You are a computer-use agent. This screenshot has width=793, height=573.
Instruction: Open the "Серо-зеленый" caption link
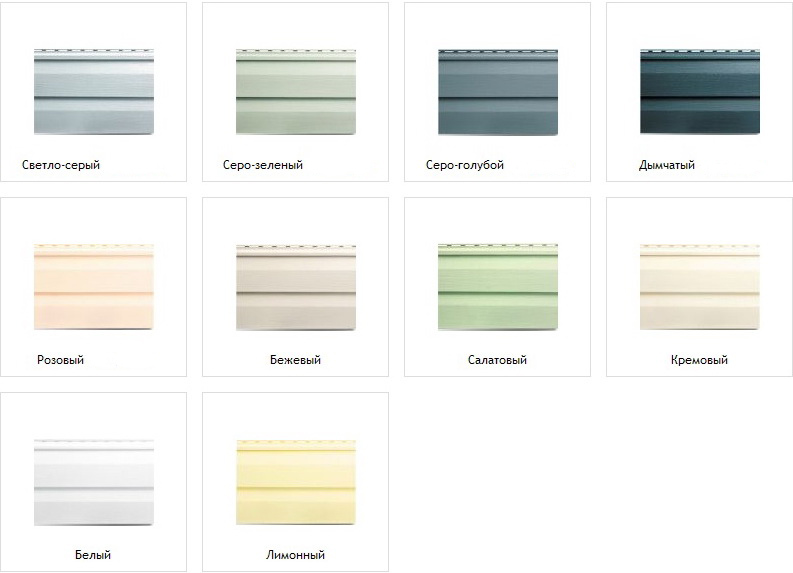(x=264, y=165)
